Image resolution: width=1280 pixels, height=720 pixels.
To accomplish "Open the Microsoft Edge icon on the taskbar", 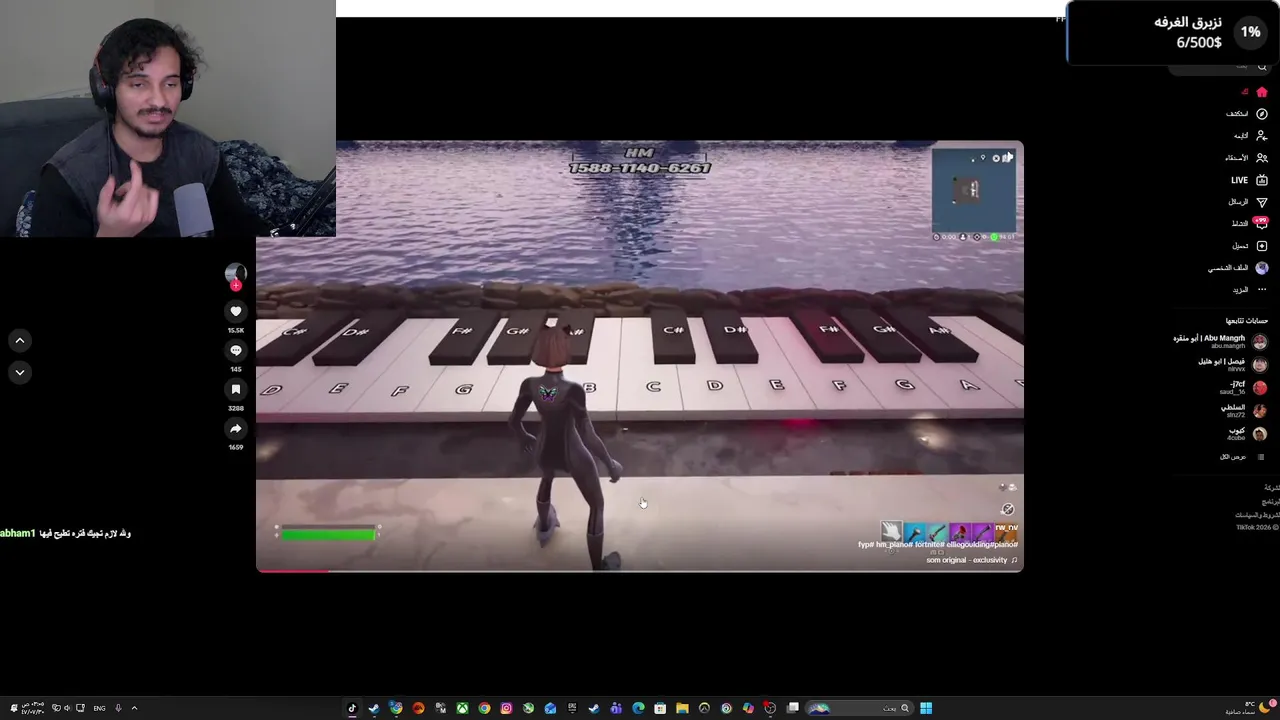I will click(x=638, y=708).
